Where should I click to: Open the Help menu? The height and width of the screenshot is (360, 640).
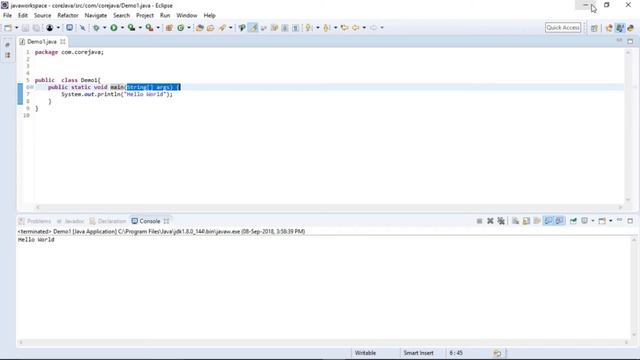point(209,16)
